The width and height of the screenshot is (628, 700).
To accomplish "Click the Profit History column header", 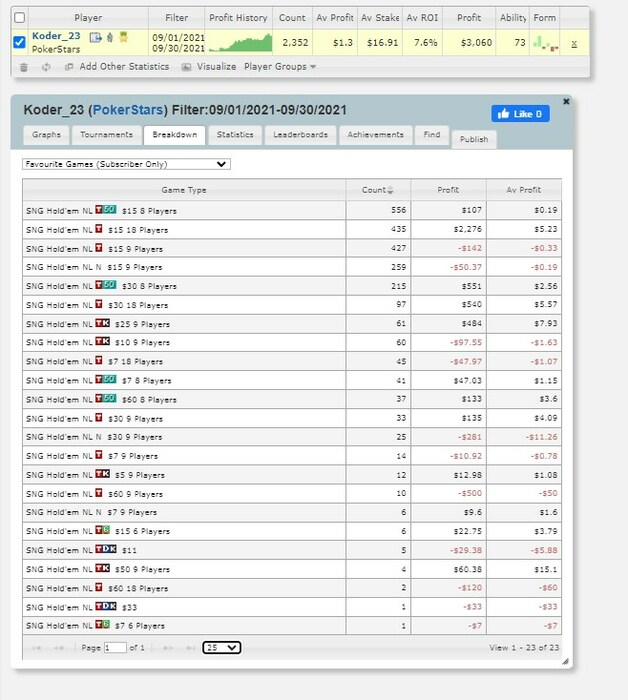I will [x=238, y=18].
